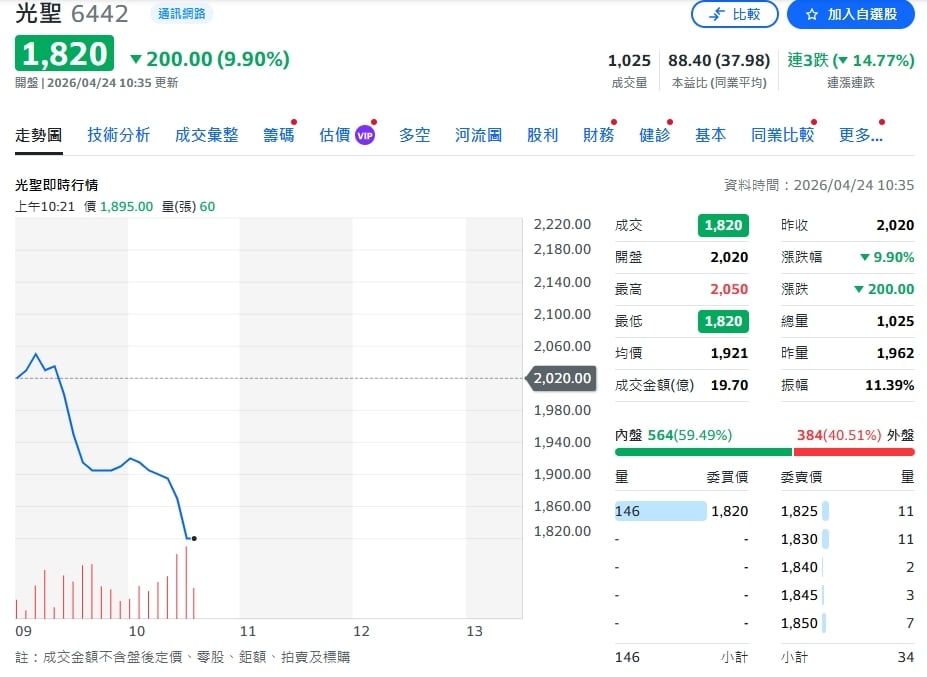Viewport: 927px width, 677px height.
Task: View the 河流圖 tab
Action: click(477, 134)
